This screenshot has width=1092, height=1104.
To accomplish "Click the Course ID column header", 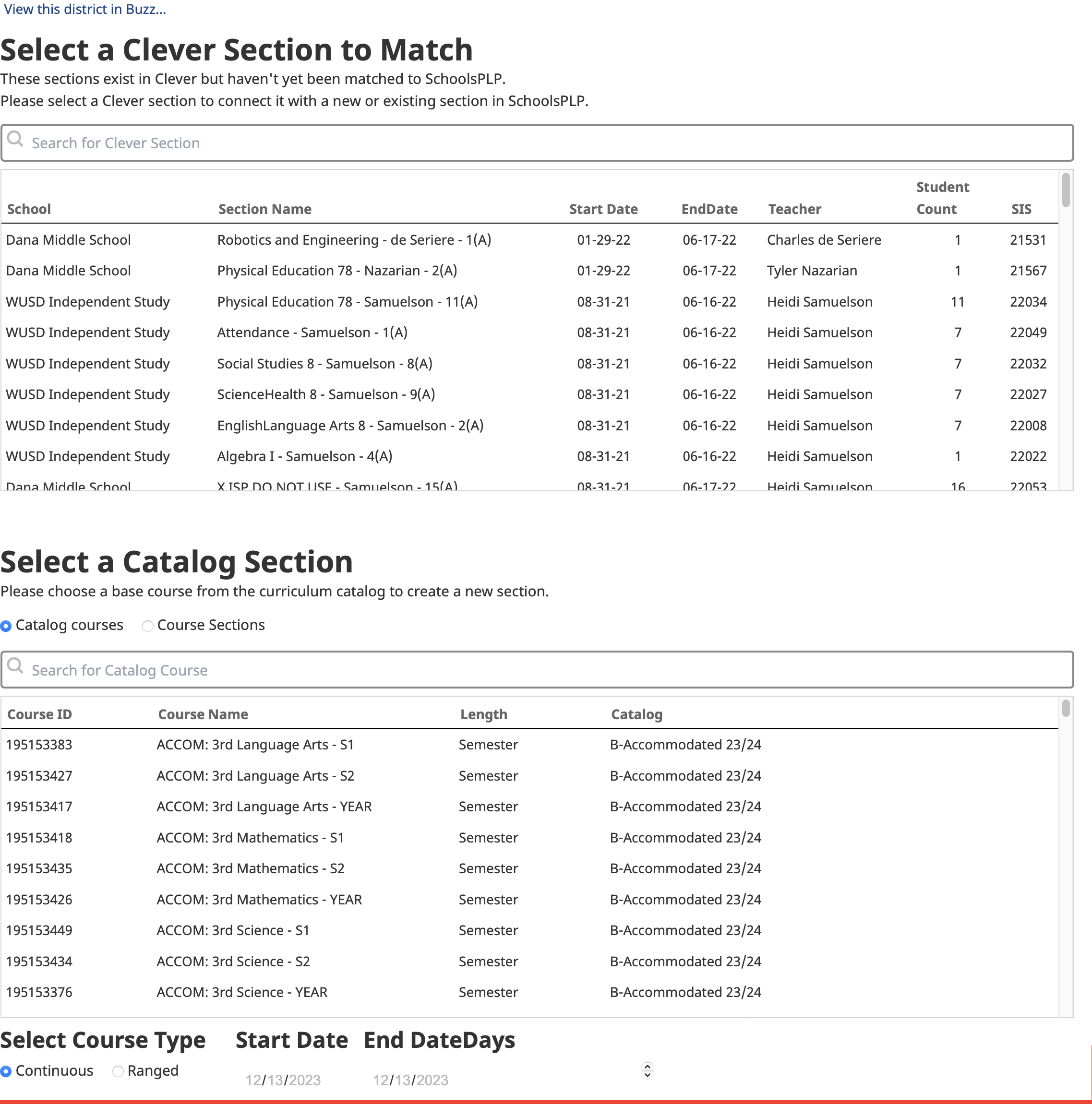I will pyautogui.click(x=39, y=714).
